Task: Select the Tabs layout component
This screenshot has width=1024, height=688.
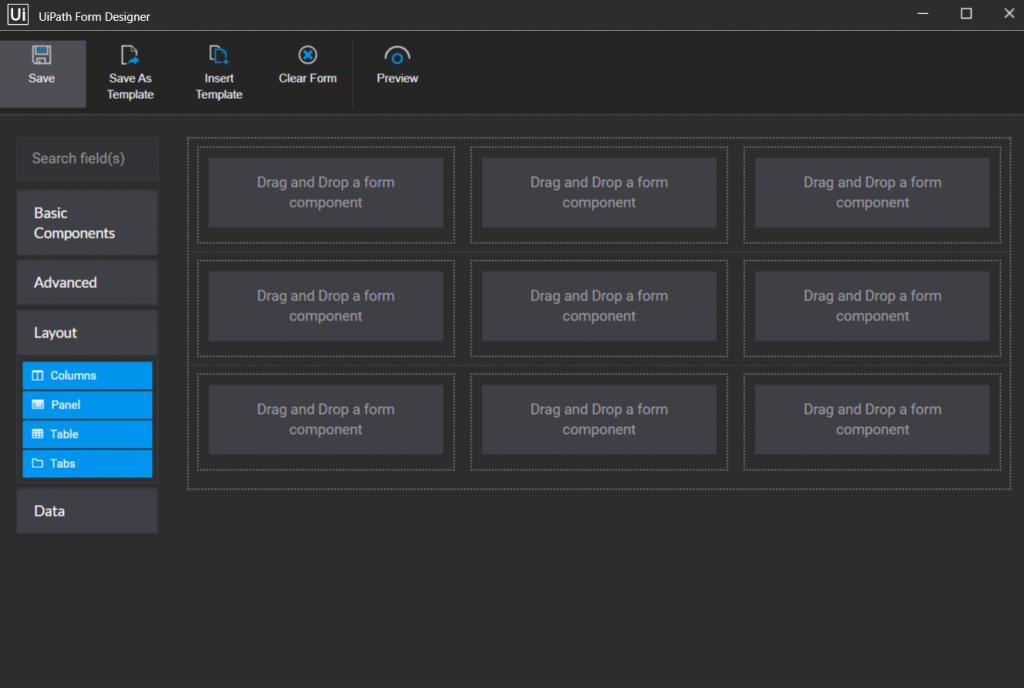Action: pos(87,463)
